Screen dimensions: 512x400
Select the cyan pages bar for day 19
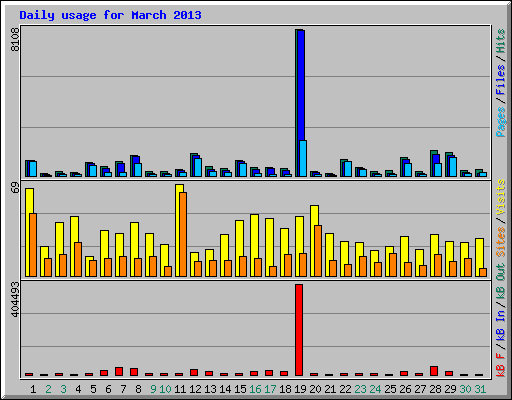pos(303,158)
